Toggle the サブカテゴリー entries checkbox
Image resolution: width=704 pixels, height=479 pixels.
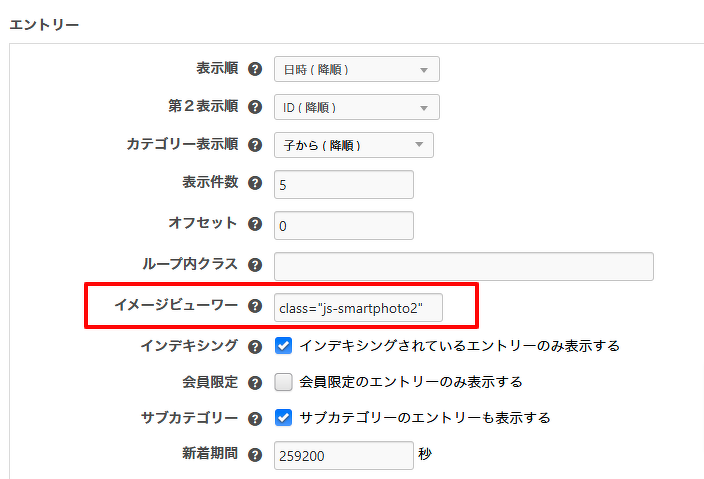coord(283,417)
